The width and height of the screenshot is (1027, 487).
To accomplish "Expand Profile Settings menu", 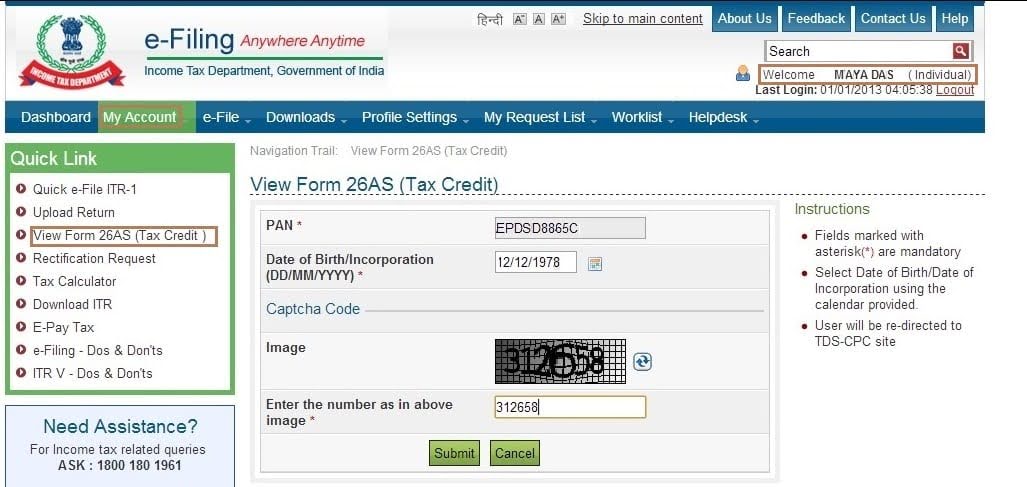I will 415,118.
